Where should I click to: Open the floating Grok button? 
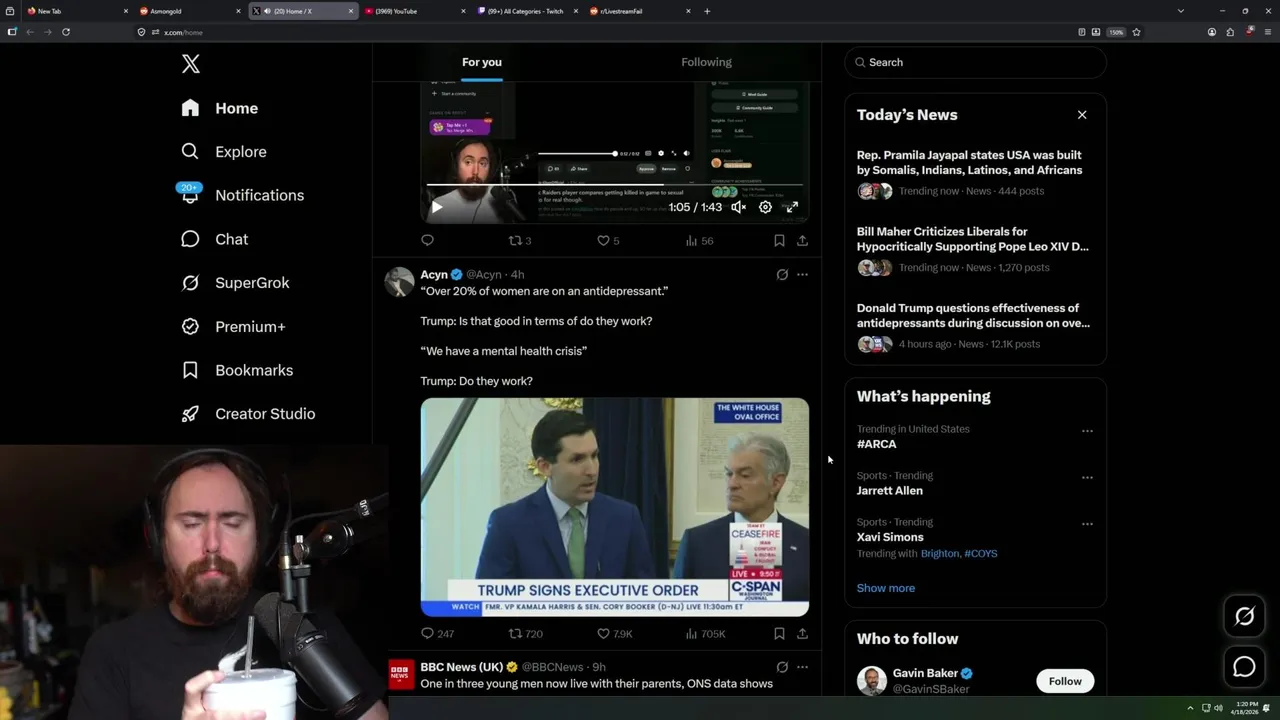click(x=1244, y=617)
